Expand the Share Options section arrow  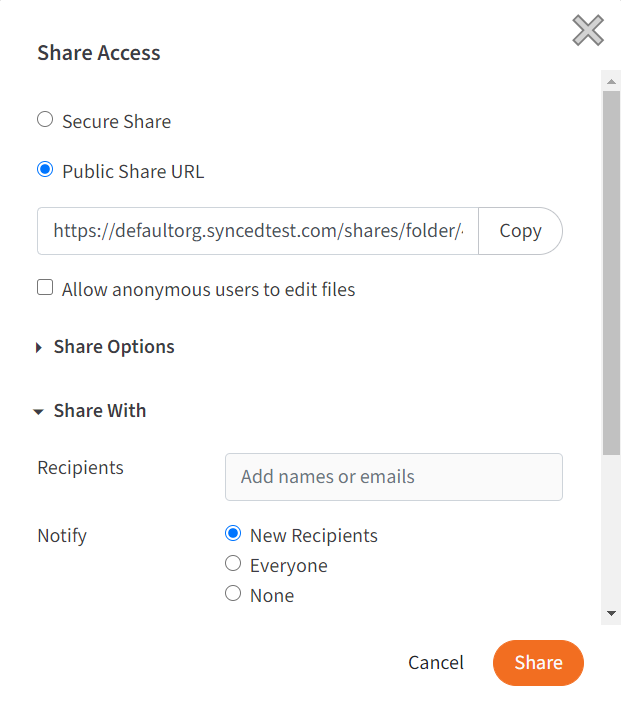tap(39, 347)
